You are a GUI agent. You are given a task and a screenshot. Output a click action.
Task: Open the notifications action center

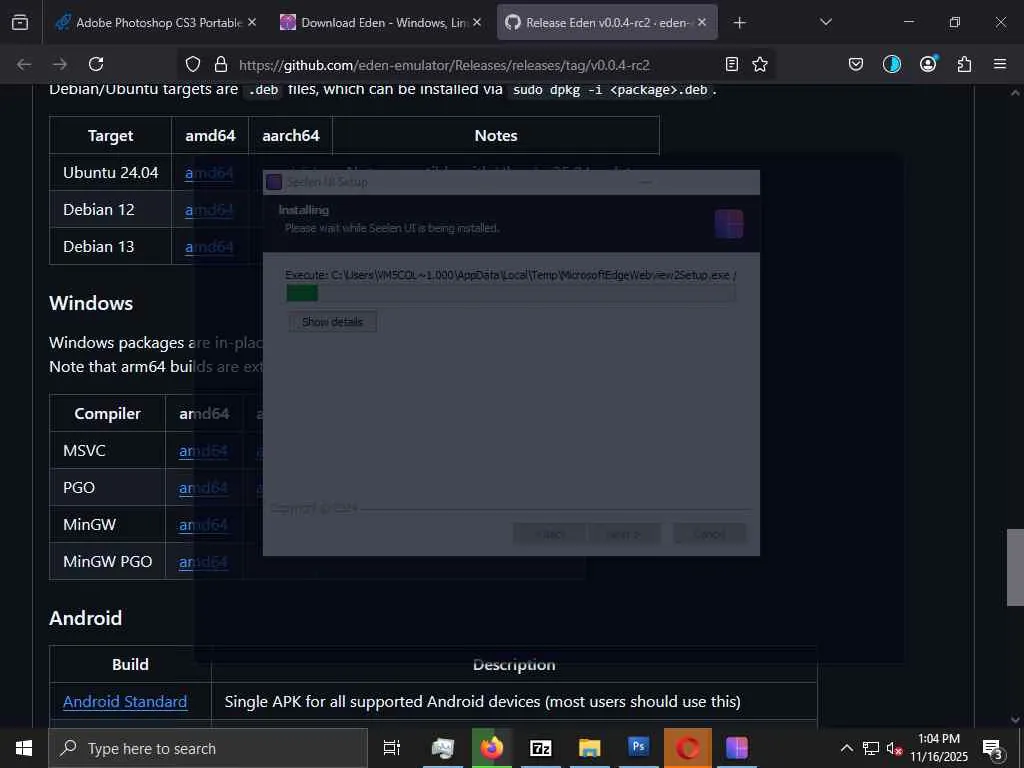[993, 750]
